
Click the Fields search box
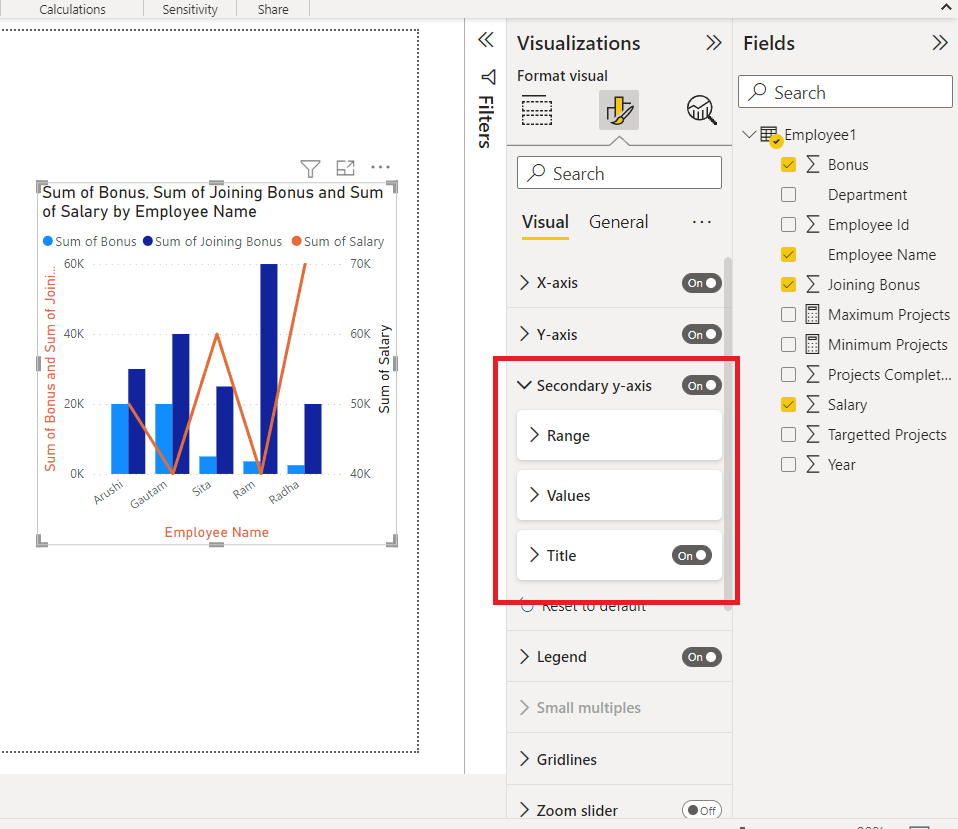point(845,92)
